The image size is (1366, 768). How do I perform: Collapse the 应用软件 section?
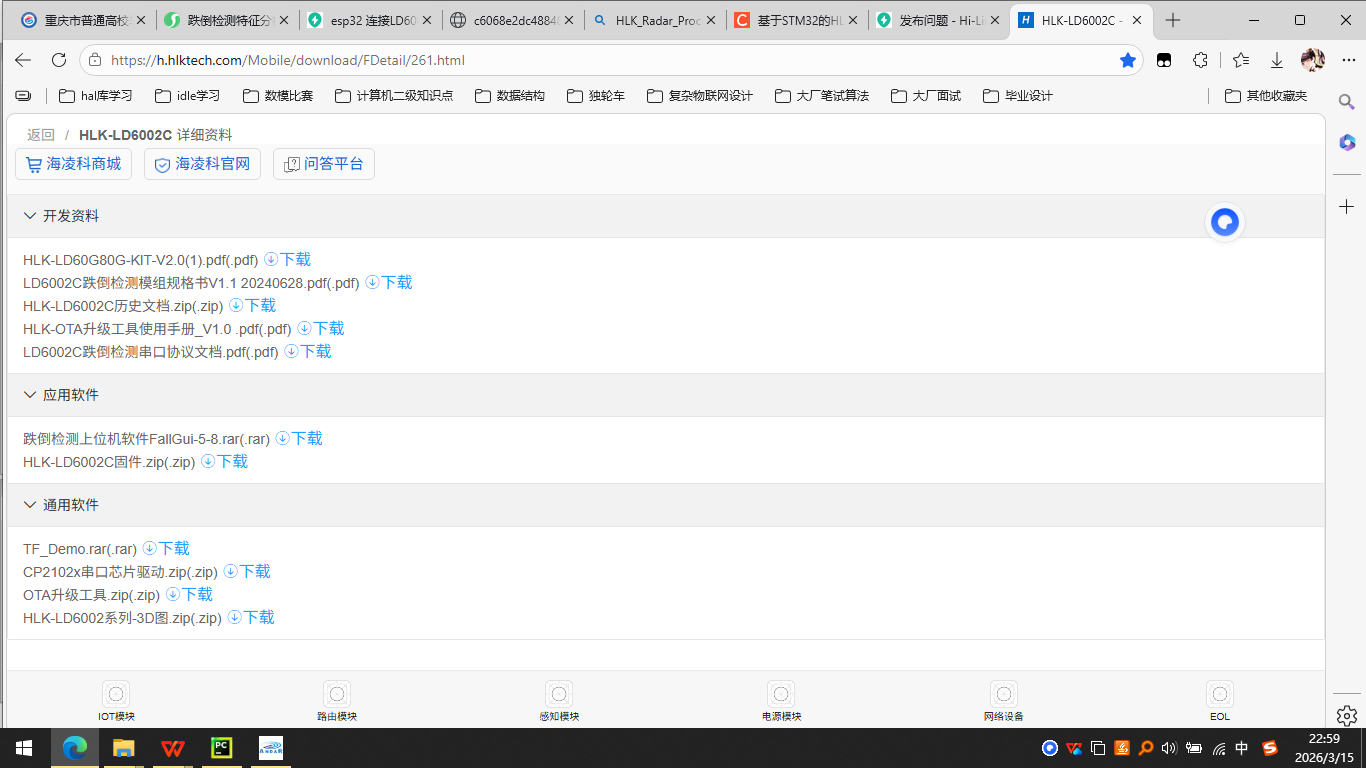29,395
